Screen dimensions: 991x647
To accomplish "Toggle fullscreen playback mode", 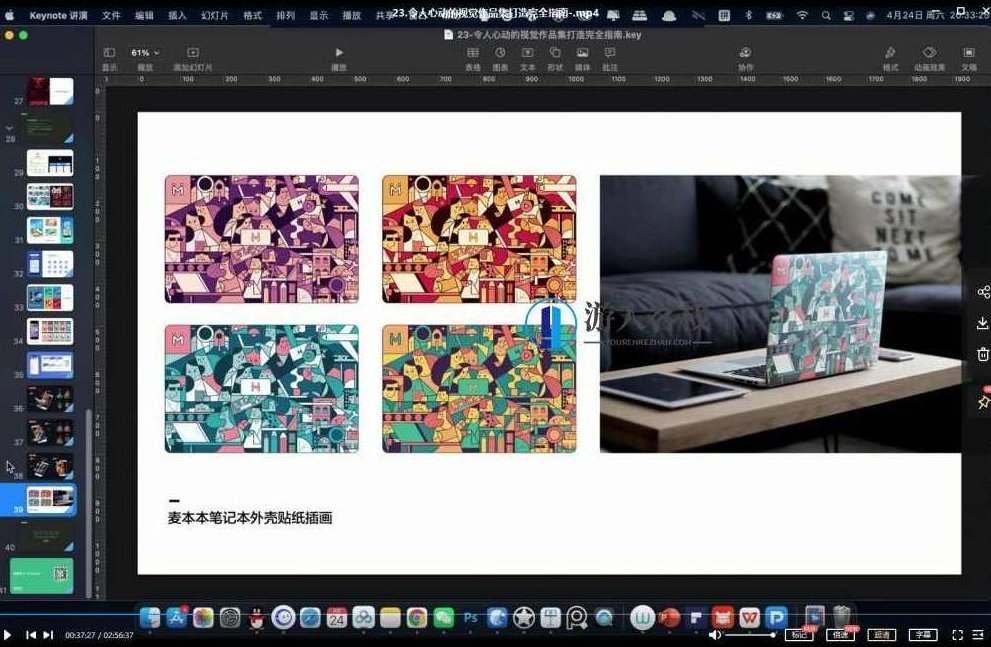I will [x=957, y=633].
